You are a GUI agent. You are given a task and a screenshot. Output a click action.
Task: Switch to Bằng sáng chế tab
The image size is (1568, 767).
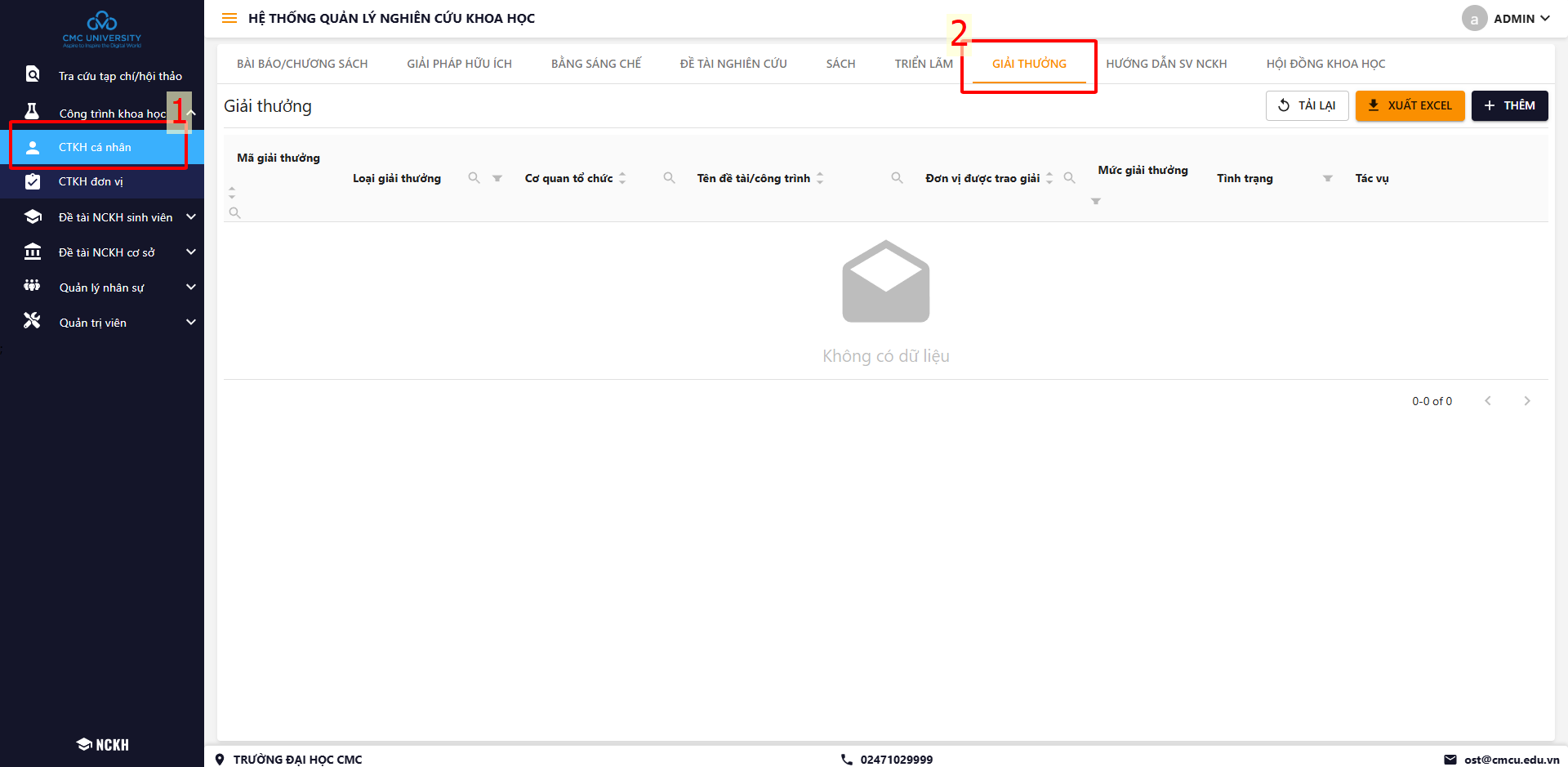[x=596, y=64]
